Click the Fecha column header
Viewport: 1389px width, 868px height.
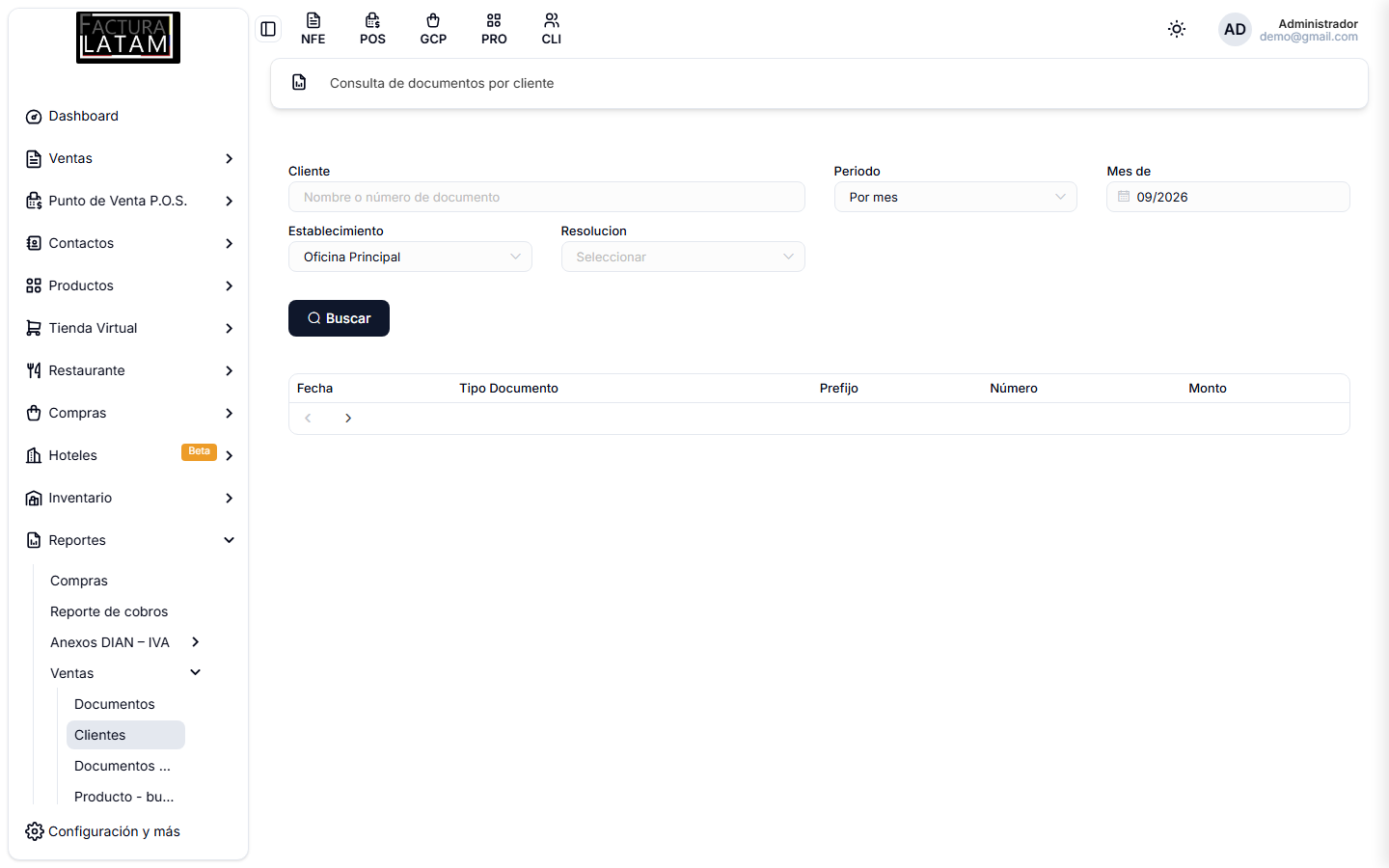[314, 388]
